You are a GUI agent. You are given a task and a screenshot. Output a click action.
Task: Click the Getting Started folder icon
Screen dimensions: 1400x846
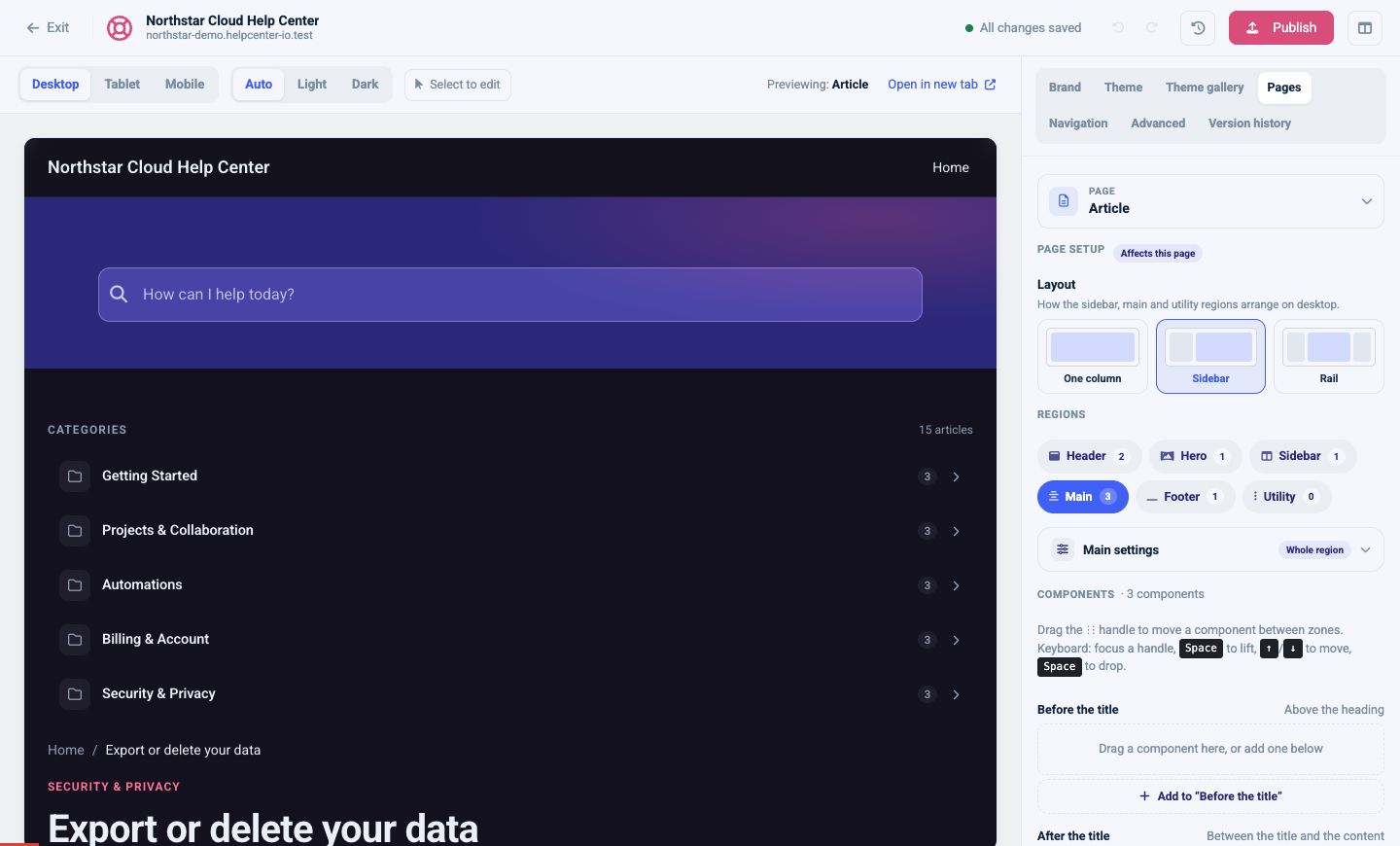[x=75, y=476]
